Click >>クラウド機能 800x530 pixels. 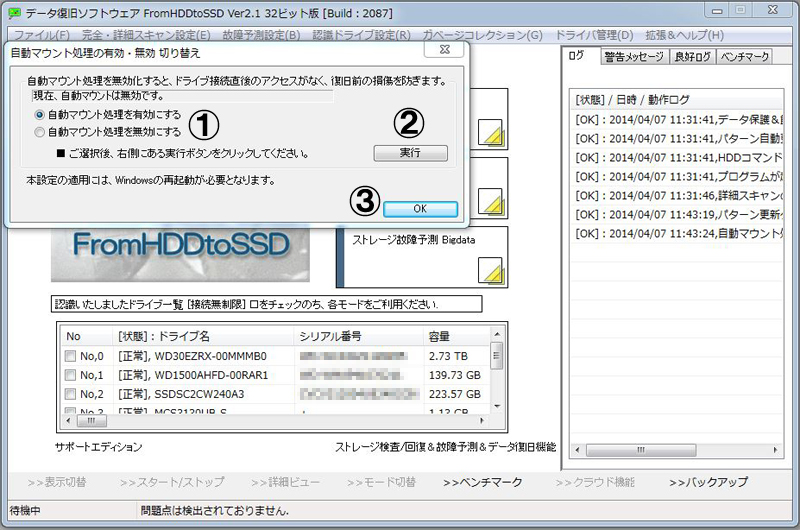tap(595, 483)
